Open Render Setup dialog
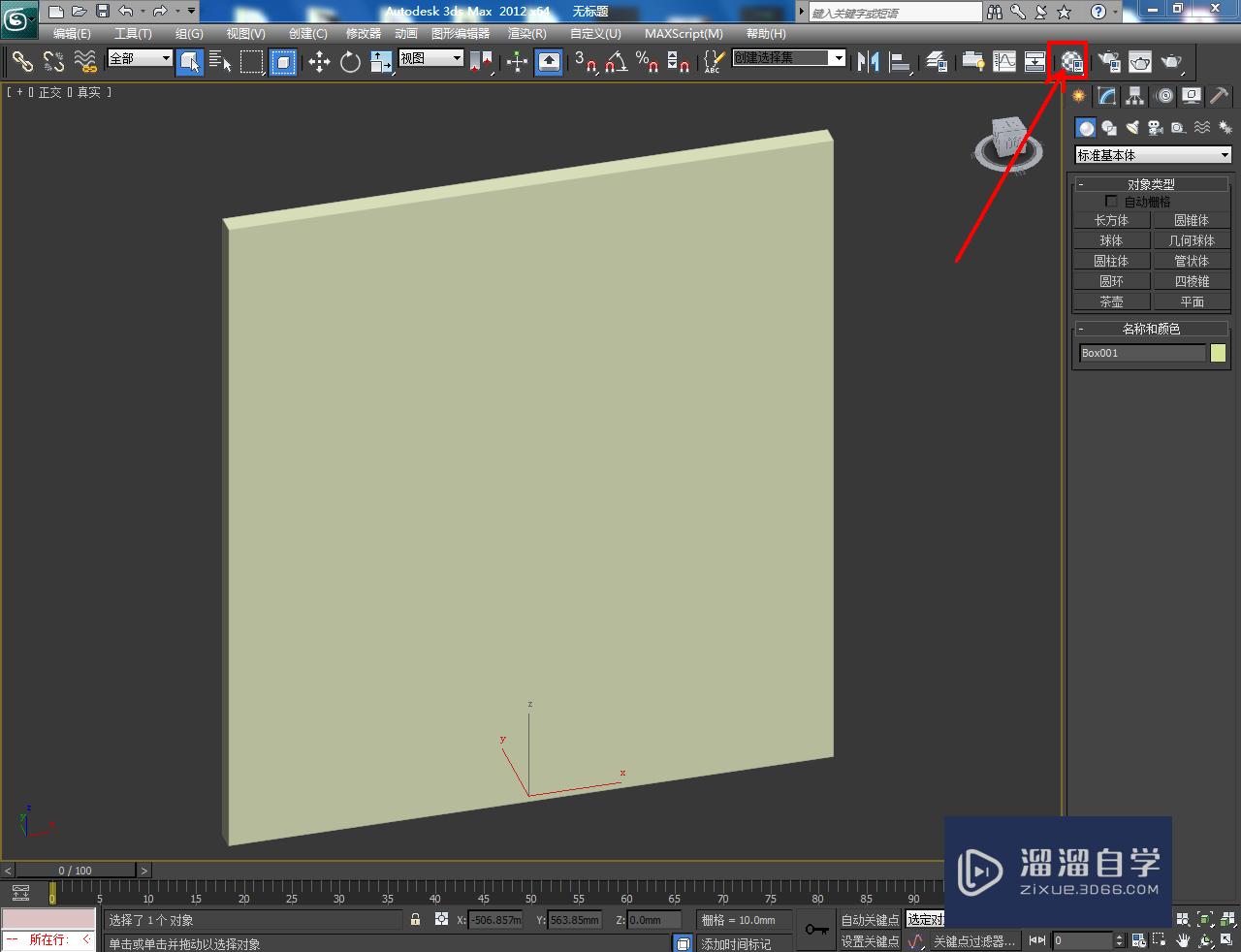Image resolution: width=1241 pixels, height=952 pixels. click(1109, 61)
